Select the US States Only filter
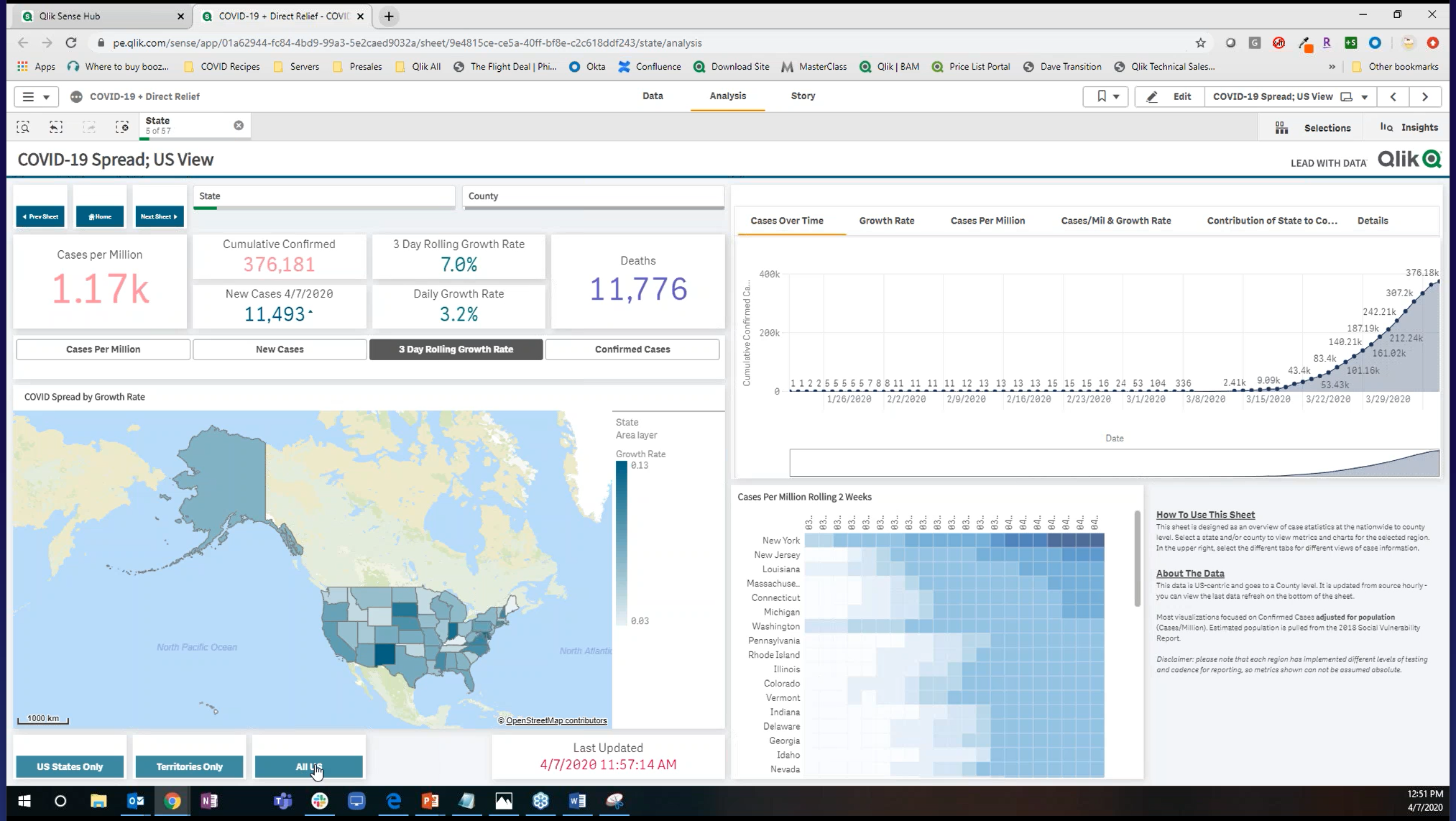The width and height of the screenshot is (1456, 821). [x=70, y=766]
